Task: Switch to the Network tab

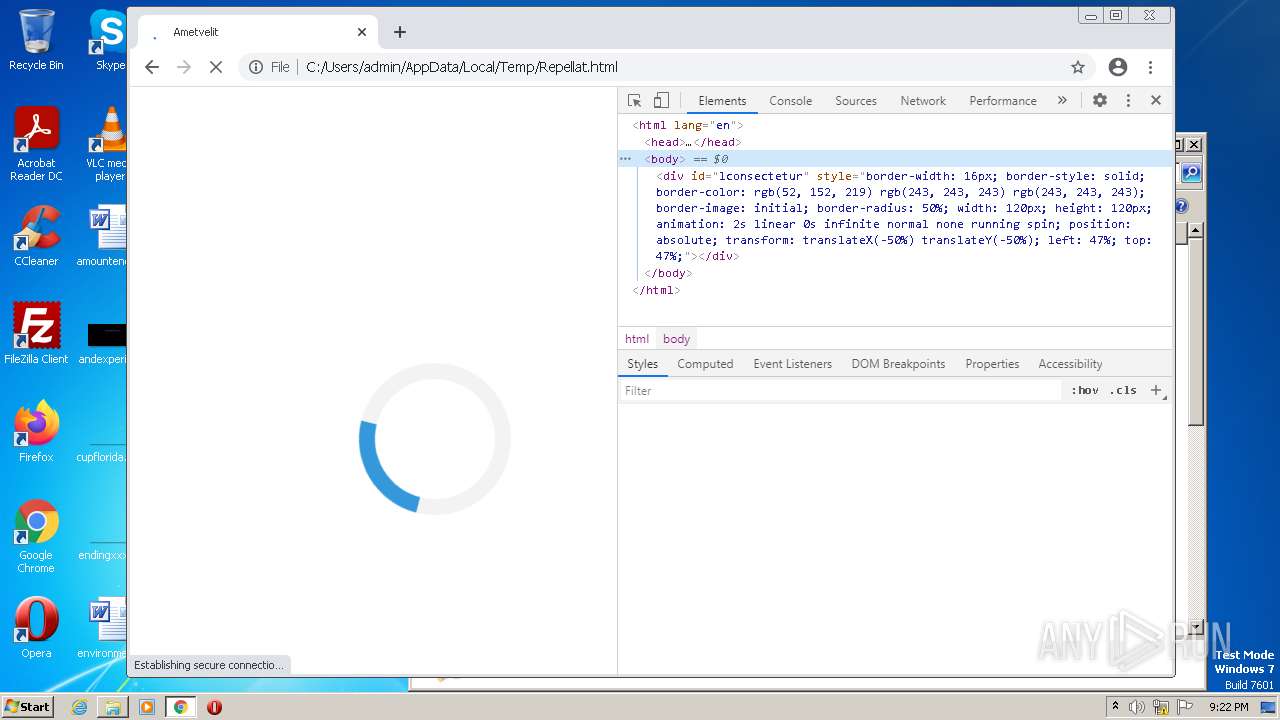Action: tap(923, 101)
